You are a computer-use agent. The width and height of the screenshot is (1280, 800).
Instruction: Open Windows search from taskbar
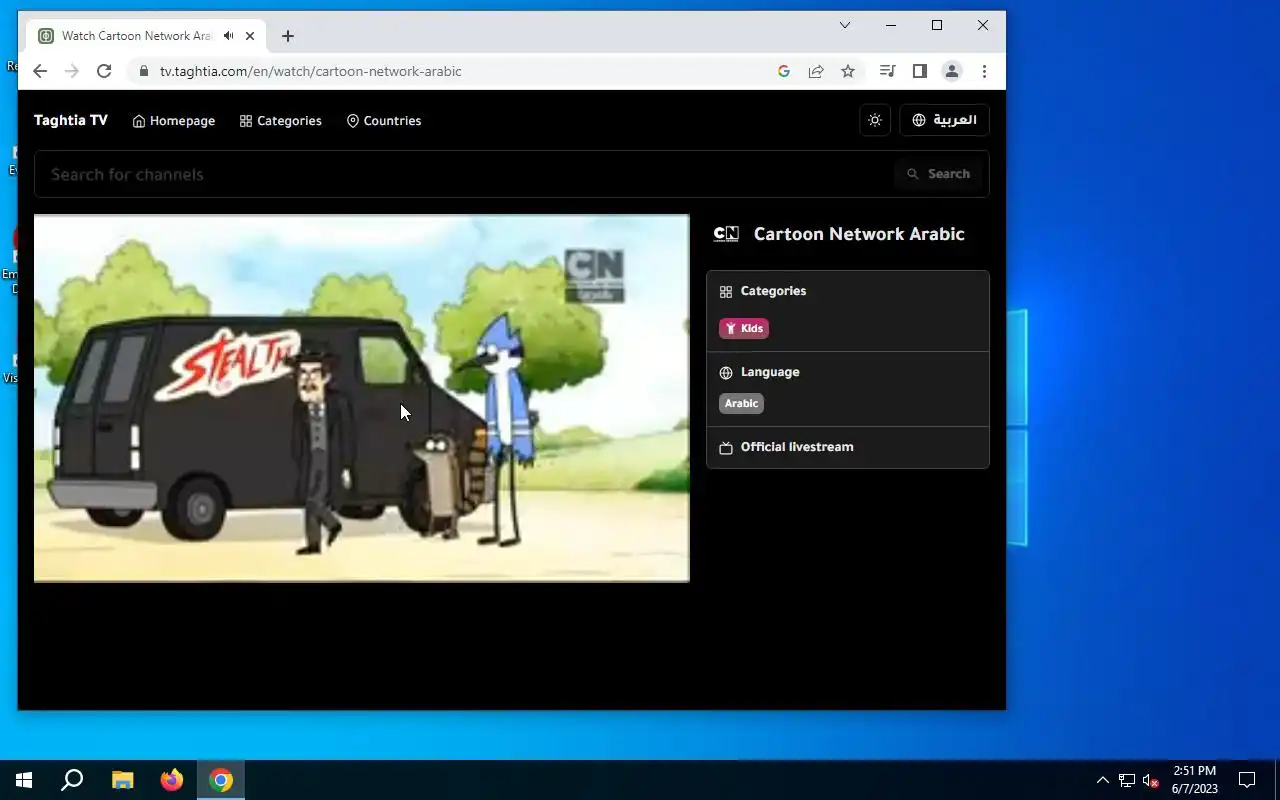click(72, 780)
